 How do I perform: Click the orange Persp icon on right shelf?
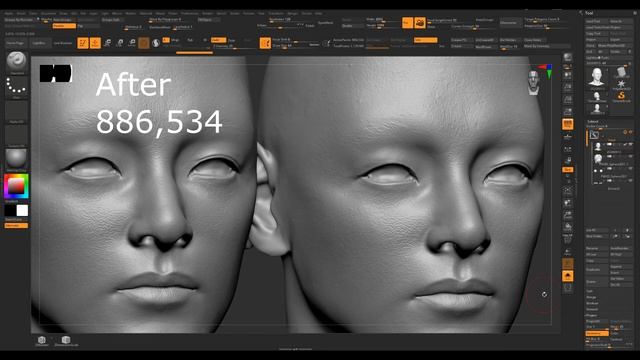click(x=568, y=124)
